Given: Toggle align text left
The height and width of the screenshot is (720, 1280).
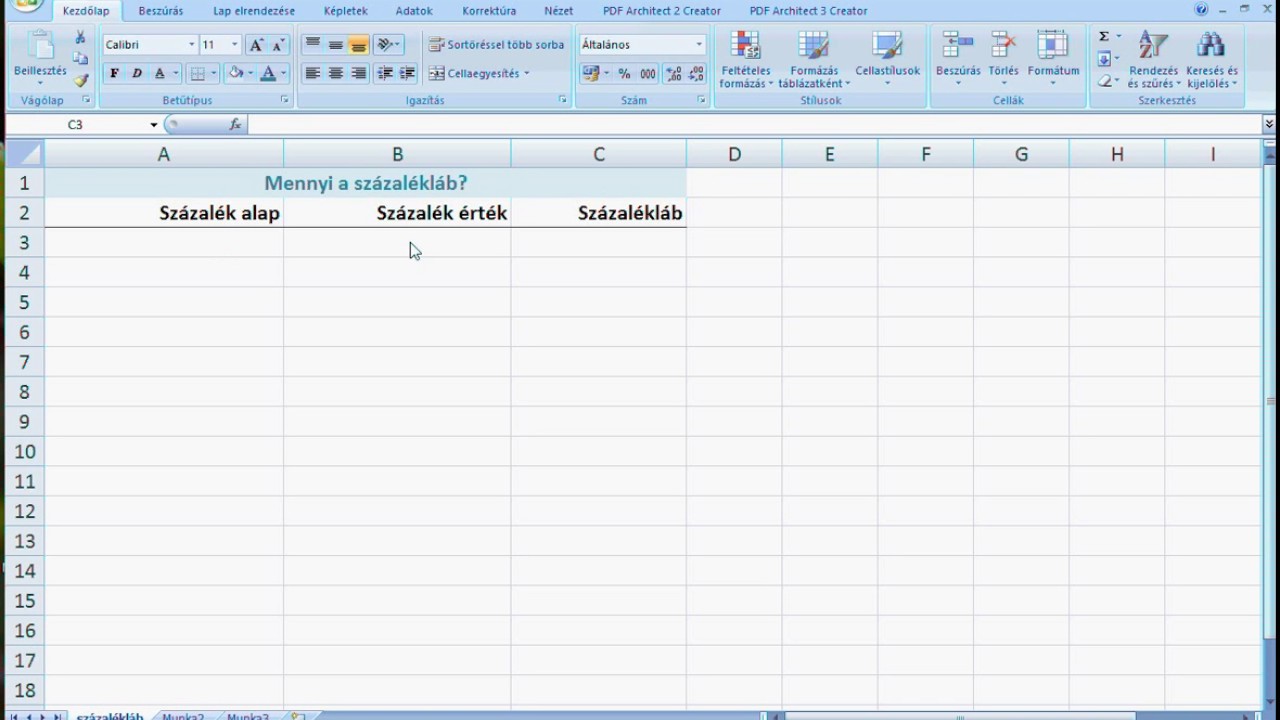Looking at the screenshot, I should [x=313, y=73].
